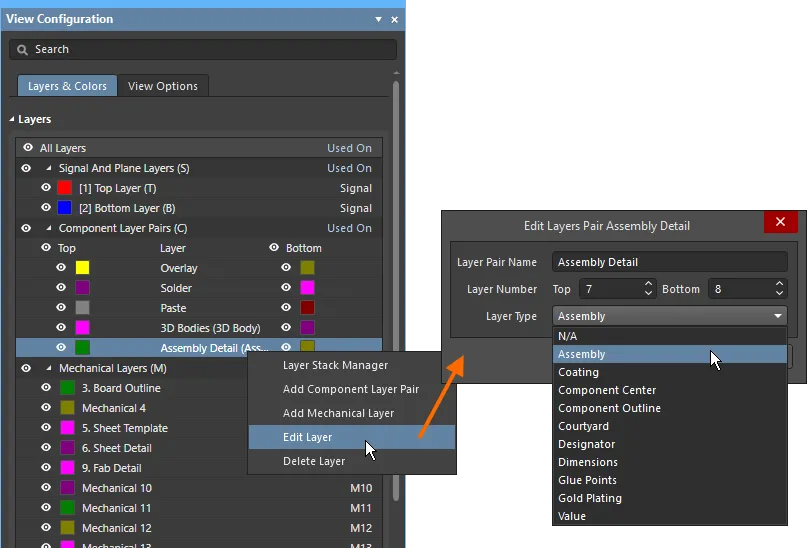Hide the 3. Board Outline layer
The width and height of the screenshot is (807, 548).
point(46,387)
